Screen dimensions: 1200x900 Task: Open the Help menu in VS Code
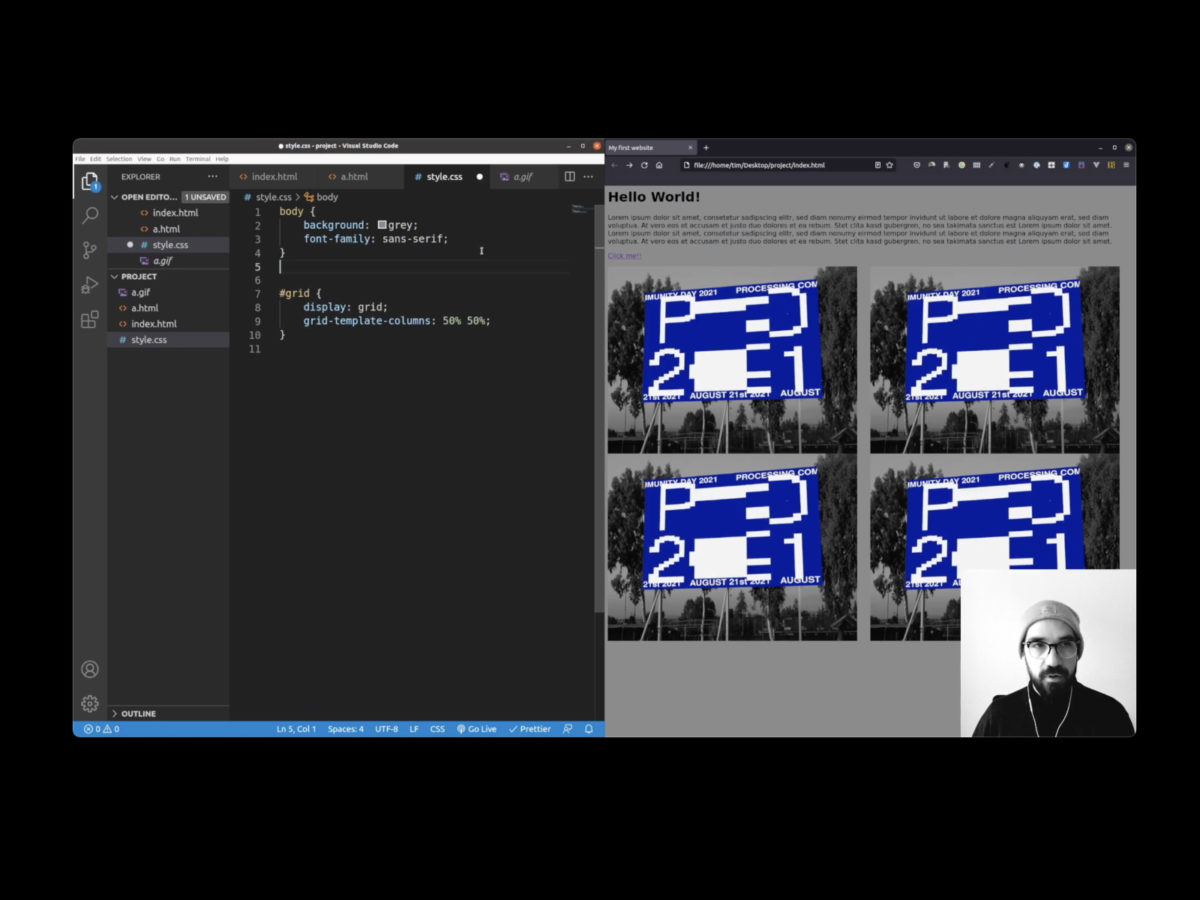222,159
